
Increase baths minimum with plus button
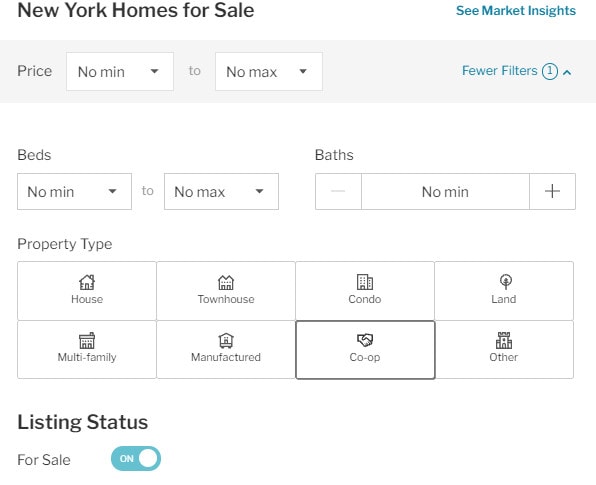552,191
